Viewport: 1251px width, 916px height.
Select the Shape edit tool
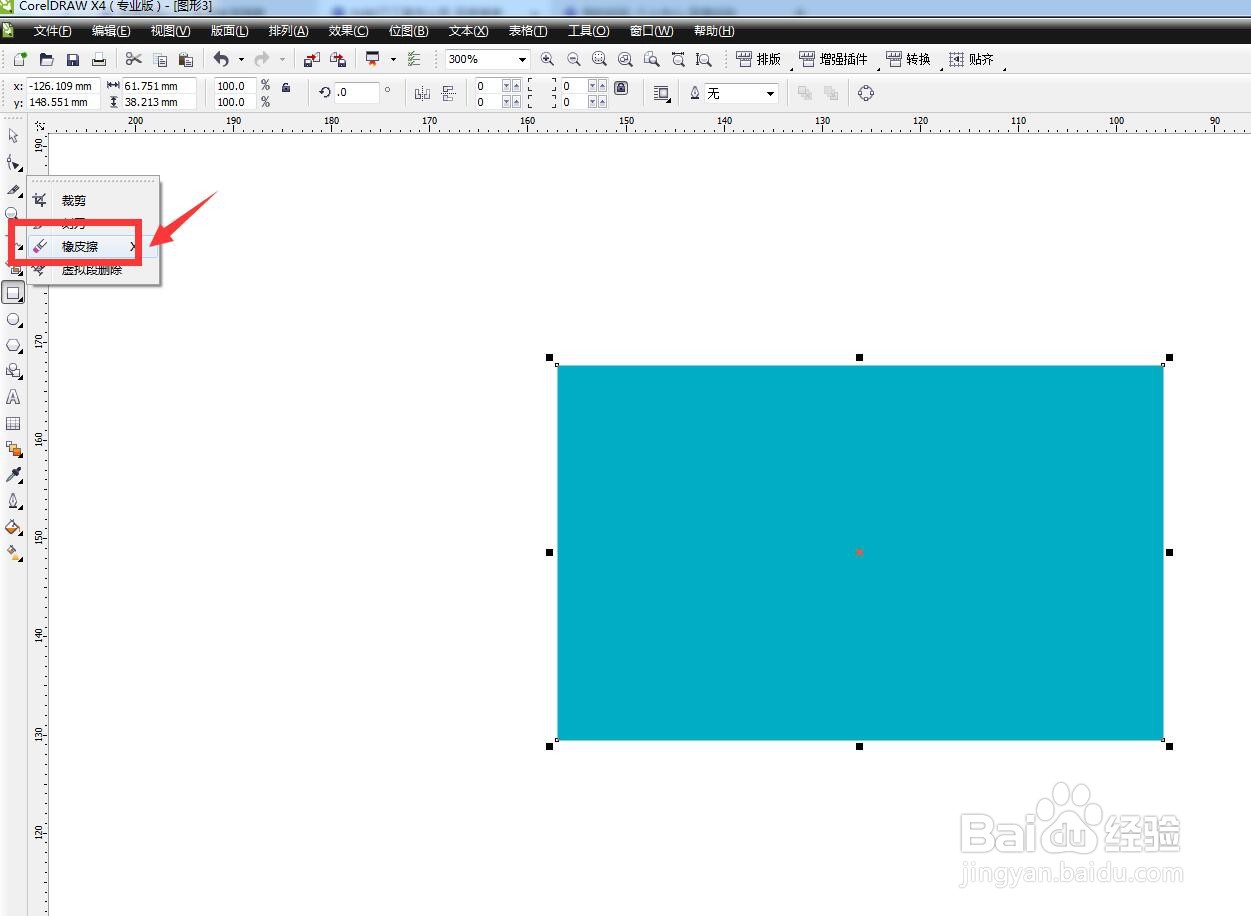click(x=13, y=162)
